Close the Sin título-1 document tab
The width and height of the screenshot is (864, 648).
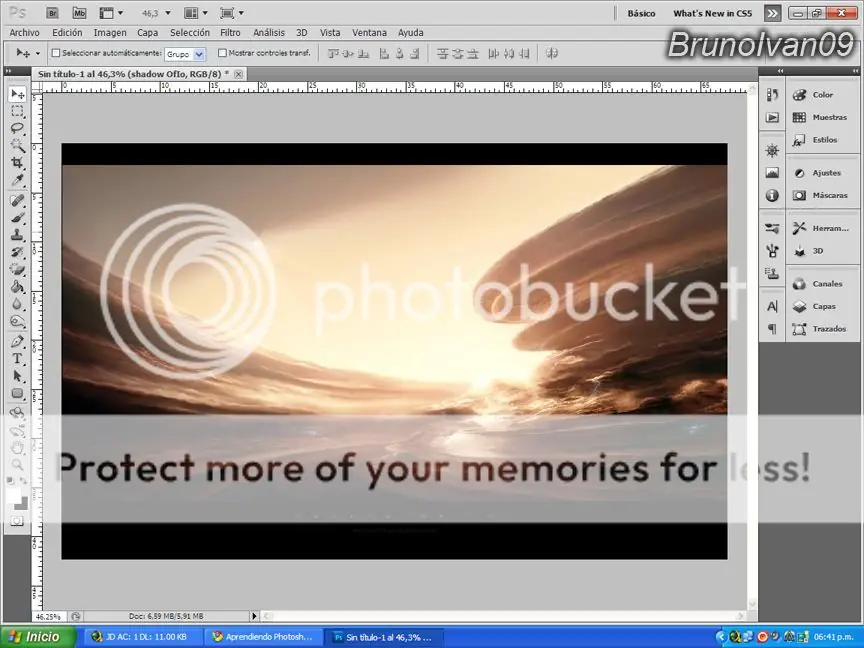pyautogui.click(x=239, y=74)
